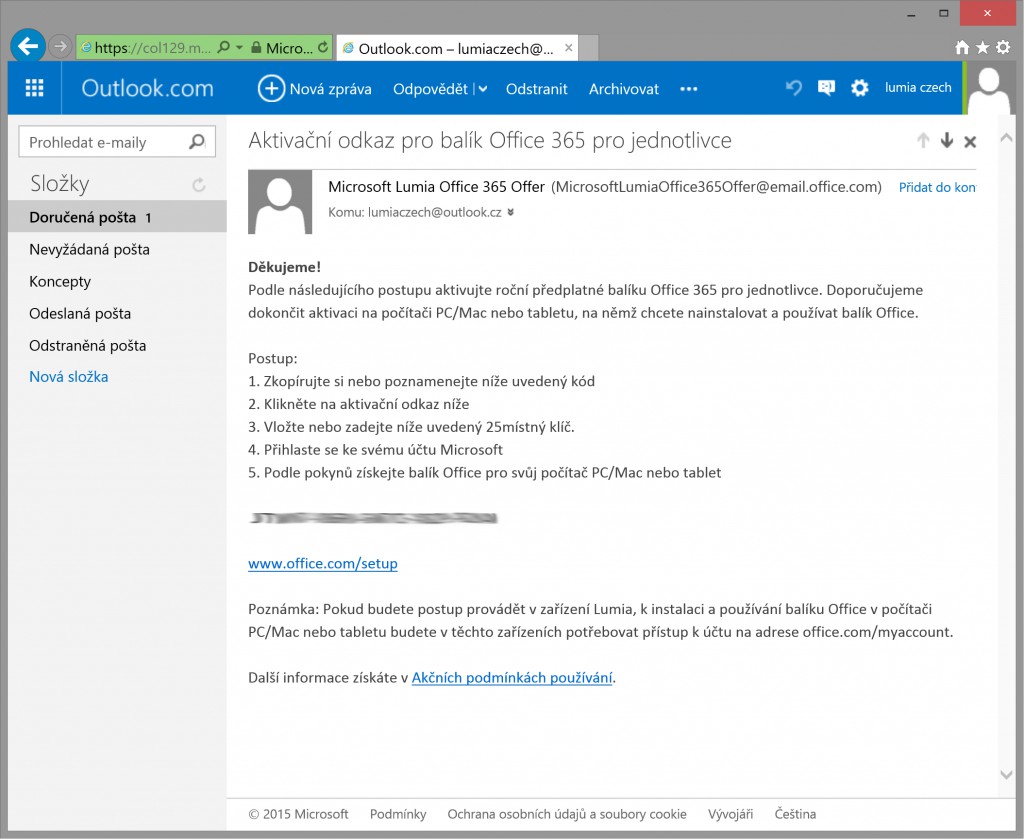This screenshot has width=1024, height=839.
Task: Open the Vývojáři footer link
Action: coord(730,814)
